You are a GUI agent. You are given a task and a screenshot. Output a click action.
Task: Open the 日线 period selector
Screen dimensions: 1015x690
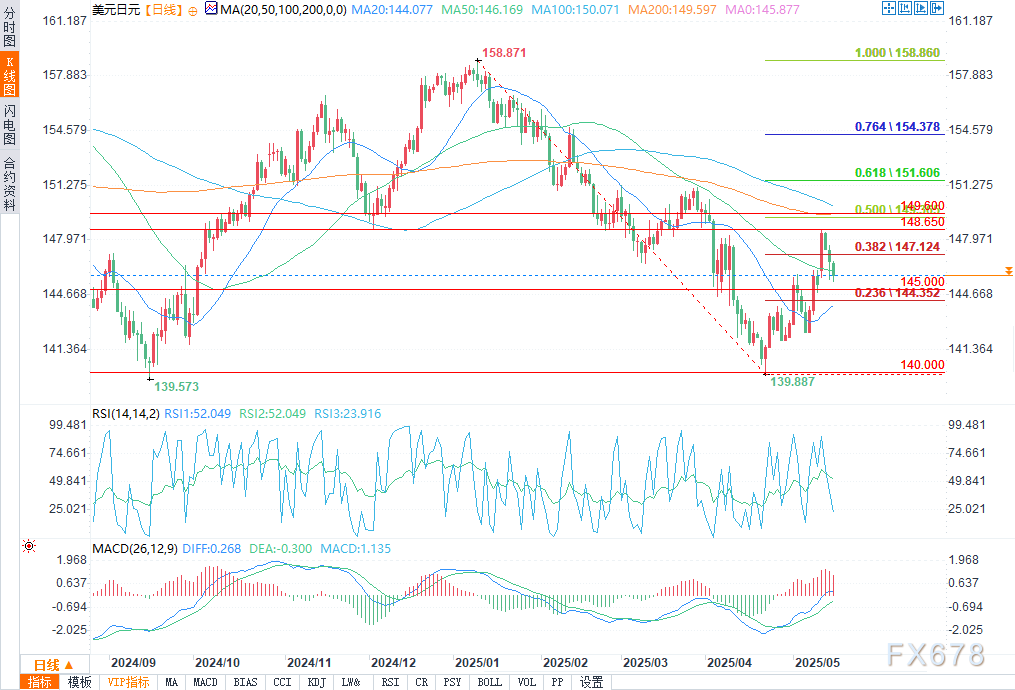pyautogui.click(x=54, y=665)
